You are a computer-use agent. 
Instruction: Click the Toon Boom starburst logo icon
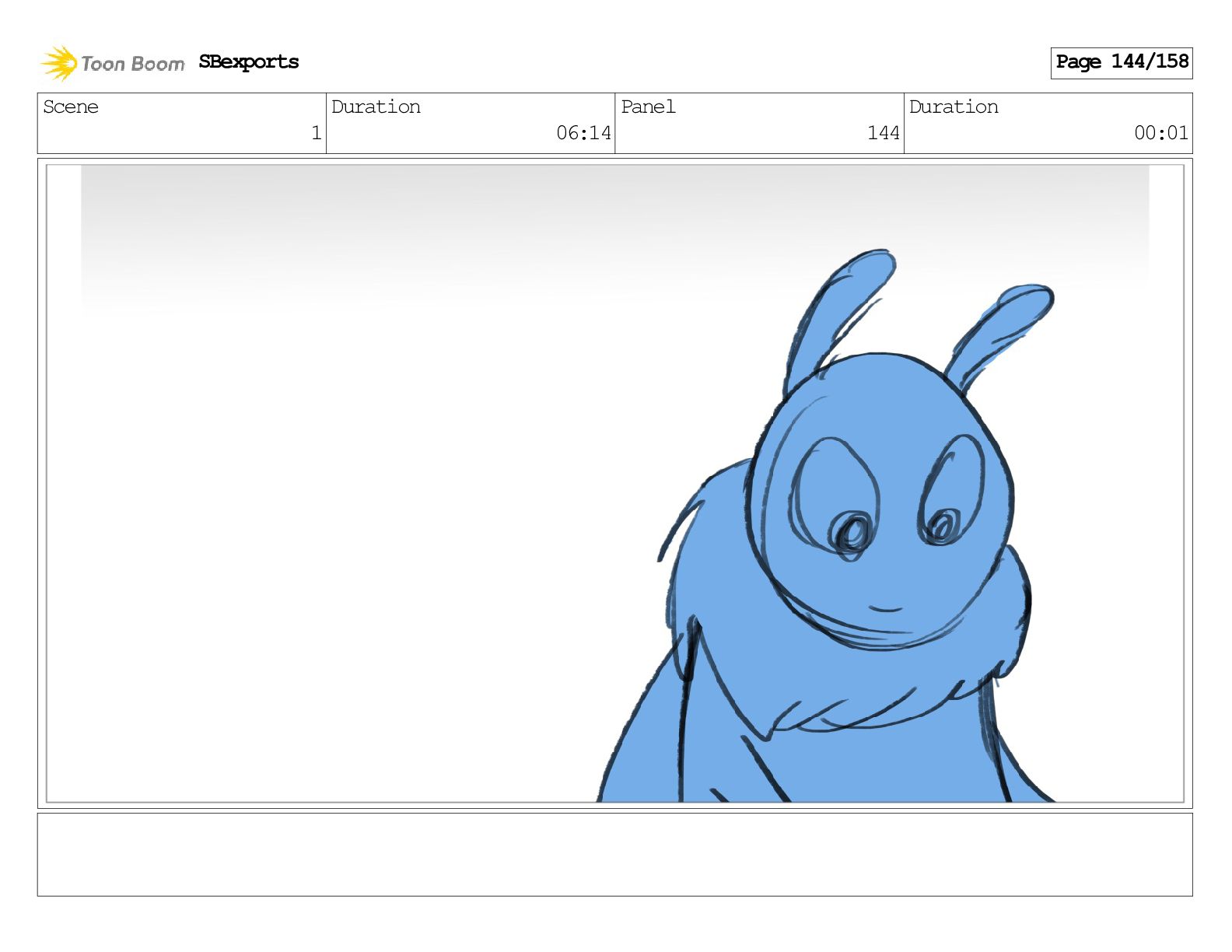pyautogui.click(x=59, y=63)
